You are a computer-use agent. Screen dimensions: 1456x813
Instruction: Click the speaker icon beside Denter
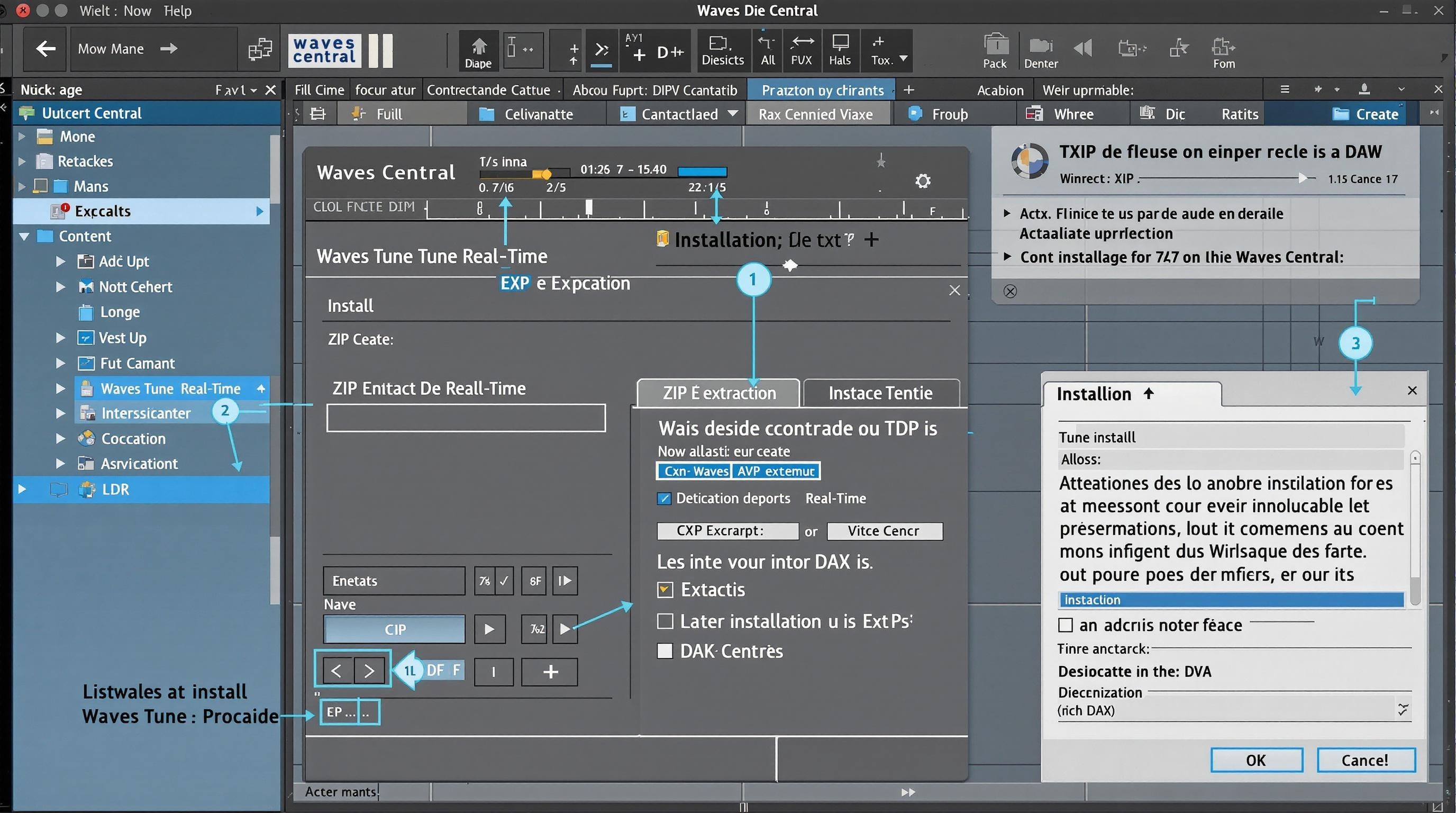click(1083, 48)
